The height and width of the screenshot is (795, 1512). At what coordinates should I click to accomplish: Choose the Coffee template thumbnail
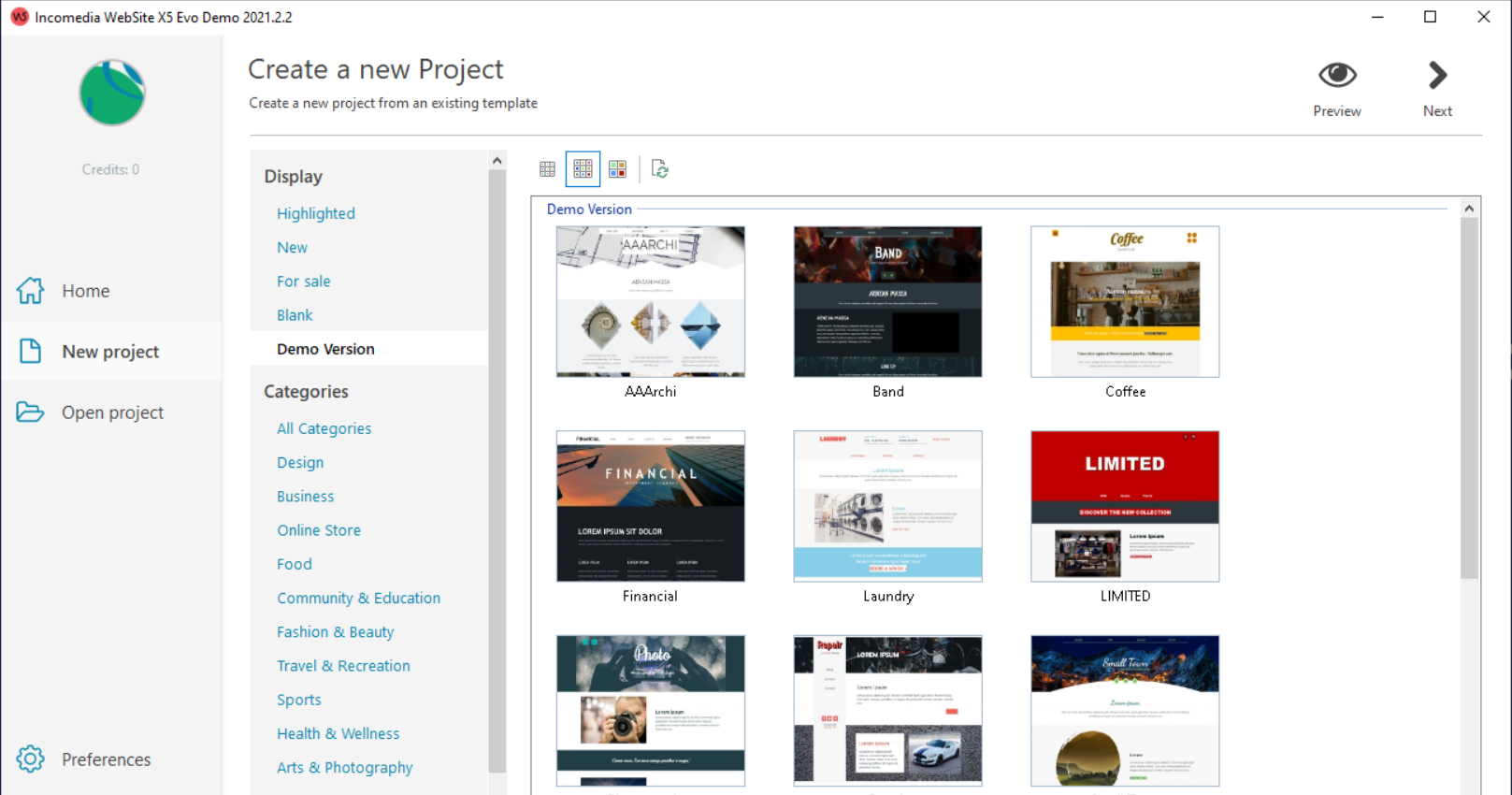1125,302
